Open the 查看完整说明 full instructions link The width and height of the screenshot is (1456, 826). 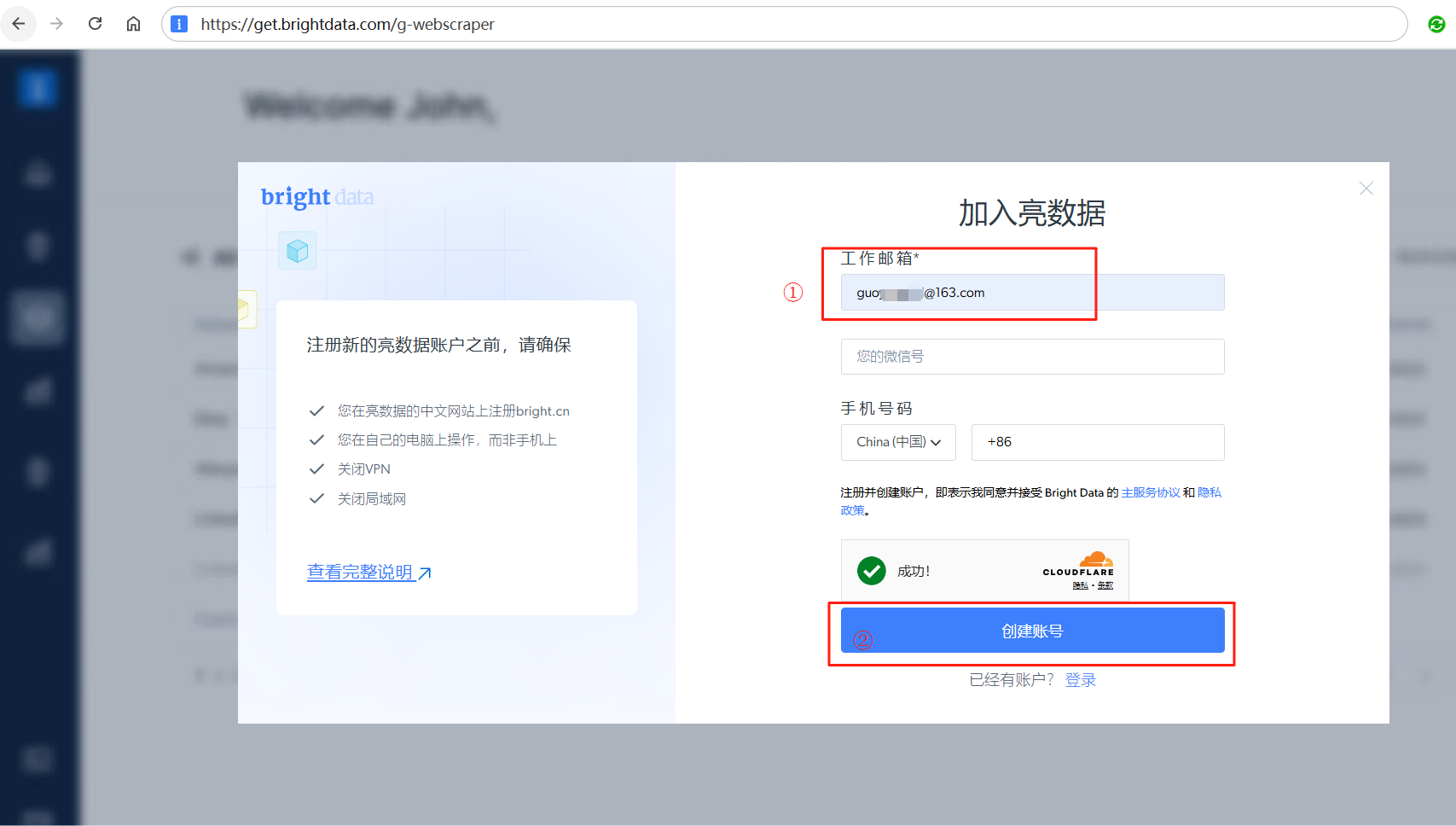pyautogui.click(x=360, y=573)
